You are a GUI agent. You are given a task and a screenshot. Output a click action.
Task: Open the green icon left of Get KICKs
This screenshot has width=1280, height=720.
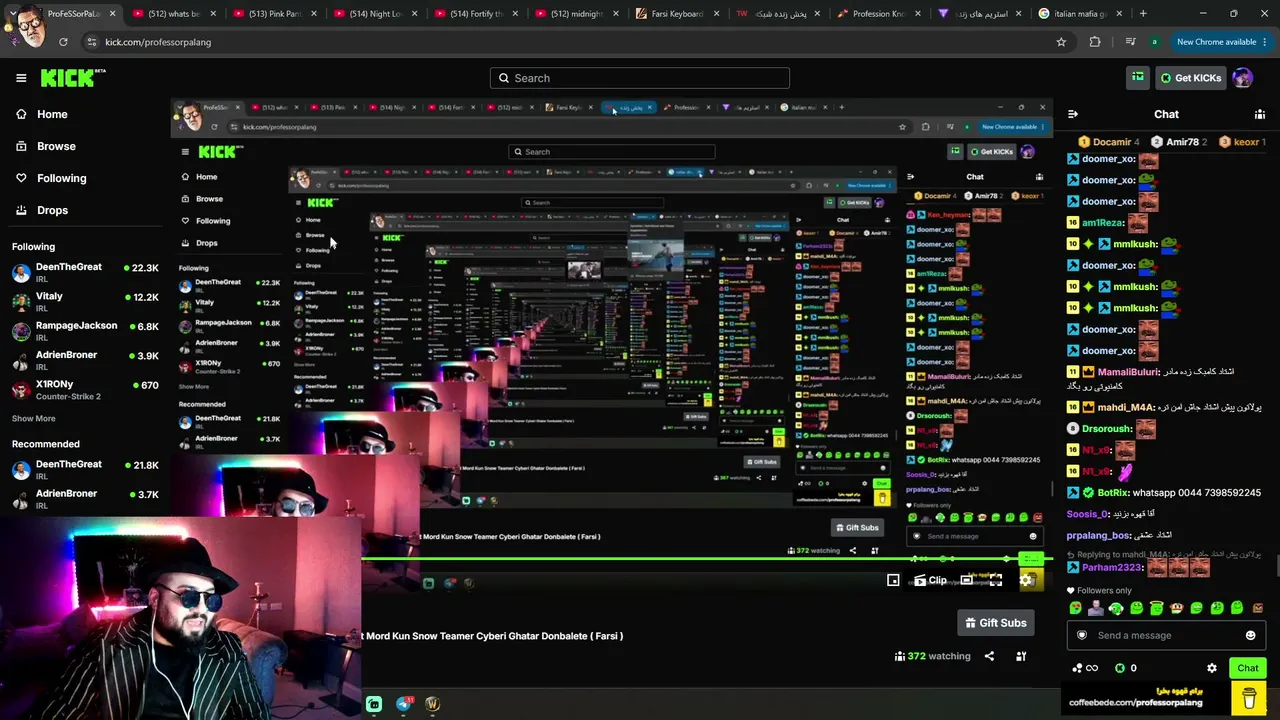[x=1138, y=78]
